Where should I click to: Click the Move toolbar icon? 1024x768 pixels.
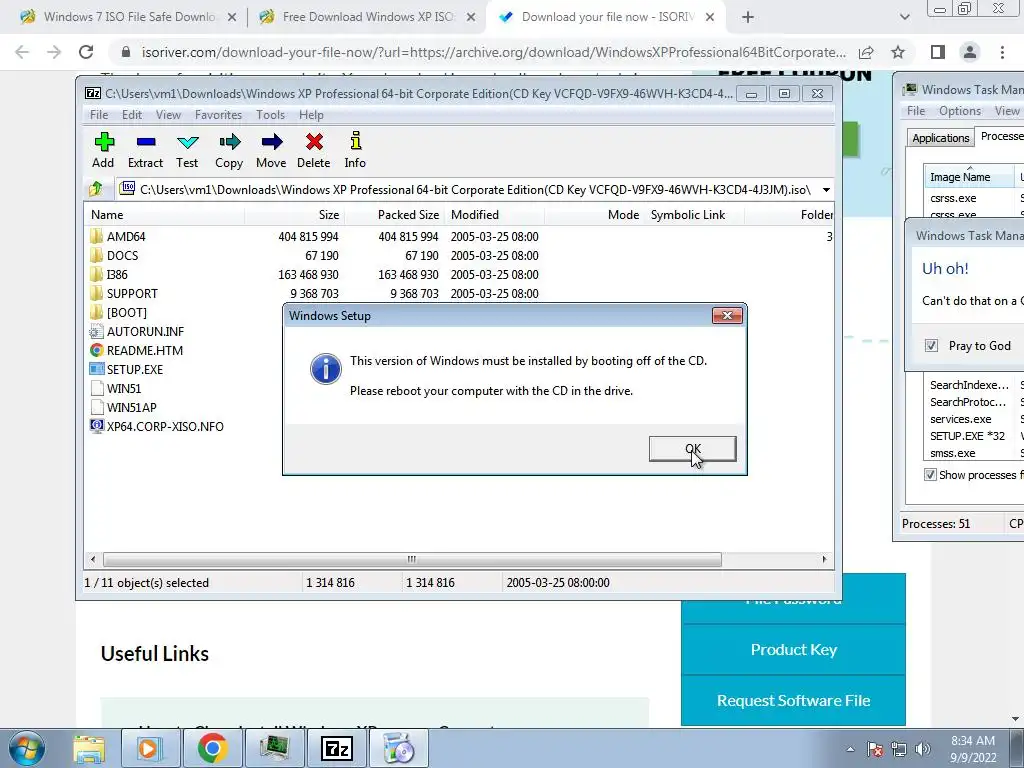click(x=271, y=150)
